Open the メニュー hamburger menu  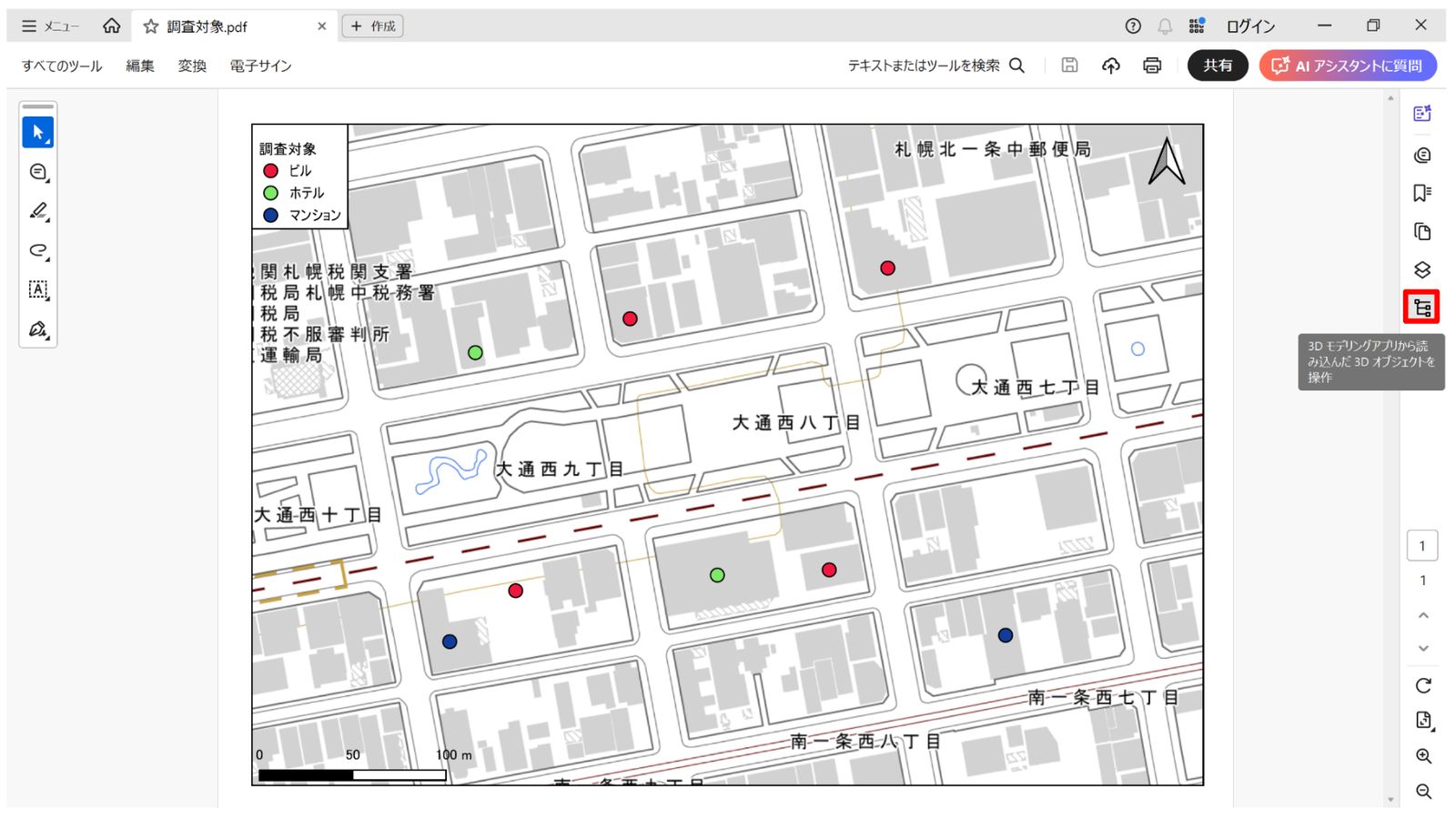coord(50,26)
